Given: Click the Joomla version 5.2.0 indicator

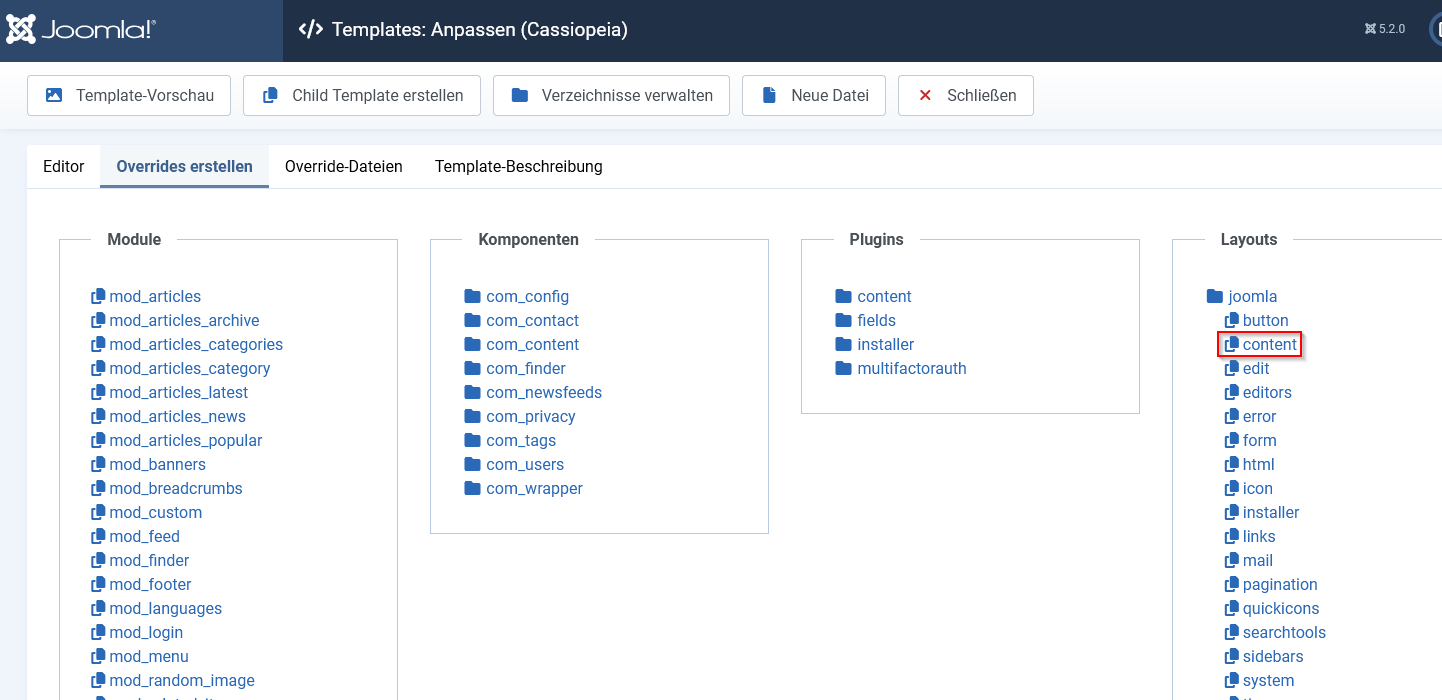Looking at the screenshot, I should pyautogui.click(x=1385, y=29).
